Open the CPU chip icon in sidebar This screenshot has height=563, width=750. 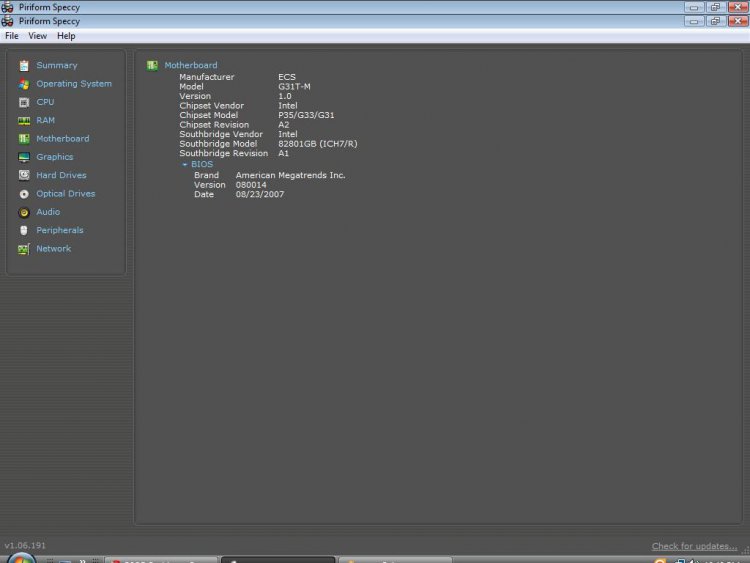(24, 102)
